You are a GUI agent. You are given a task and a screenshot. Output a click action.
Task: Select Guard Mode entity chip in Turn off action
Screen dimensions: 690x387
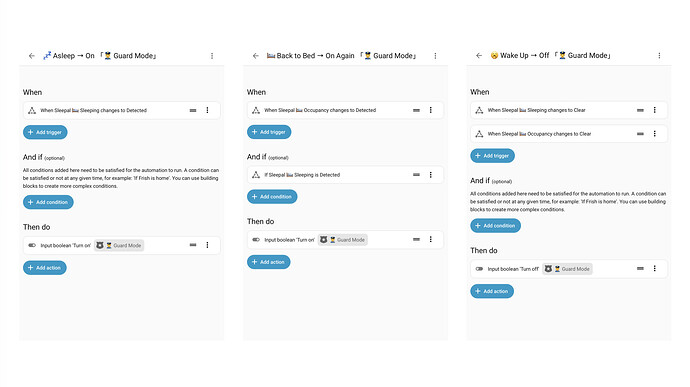pyautogui.click(x=567, y=269)
